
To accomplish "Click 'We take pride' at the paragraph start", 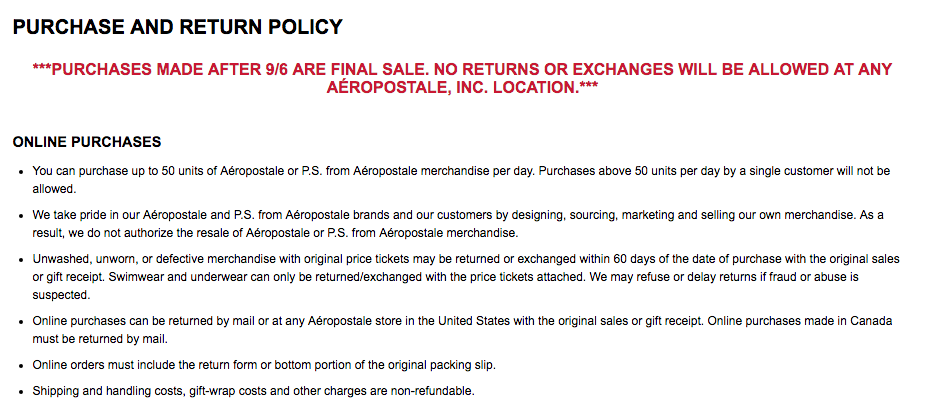I will pyautogui.click(x=72, y=215).
